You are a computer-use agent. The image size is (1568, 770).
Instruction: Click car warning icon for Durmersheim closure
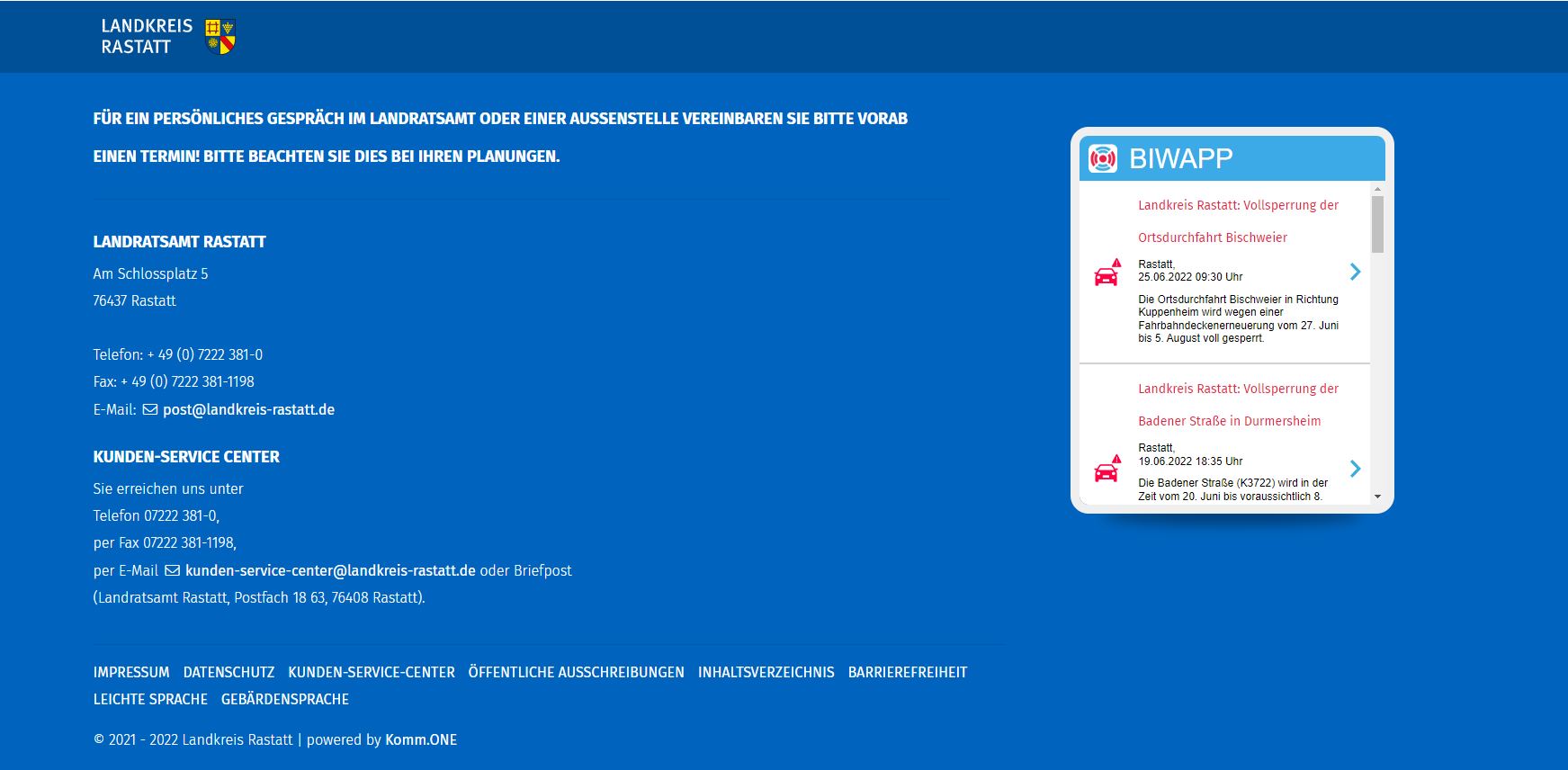tap(1107, 469)
